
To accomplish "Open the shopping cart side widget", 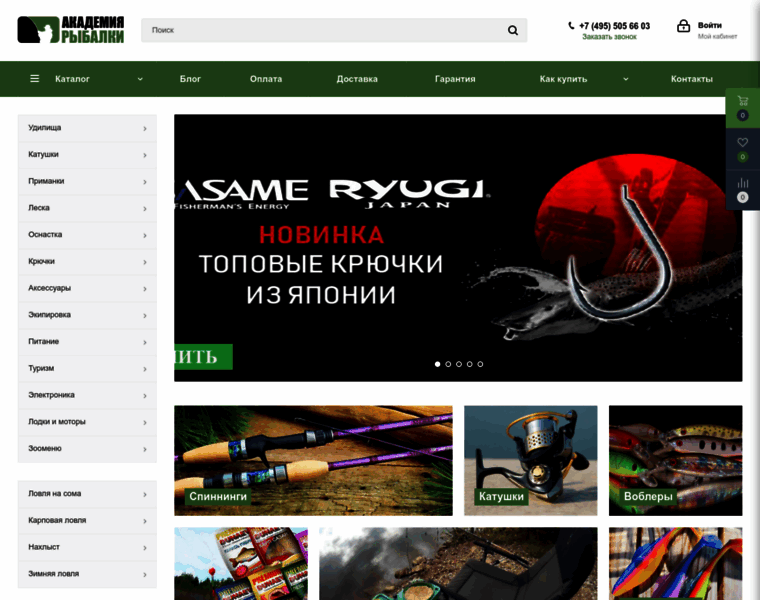I will click(x=743, y=108).
